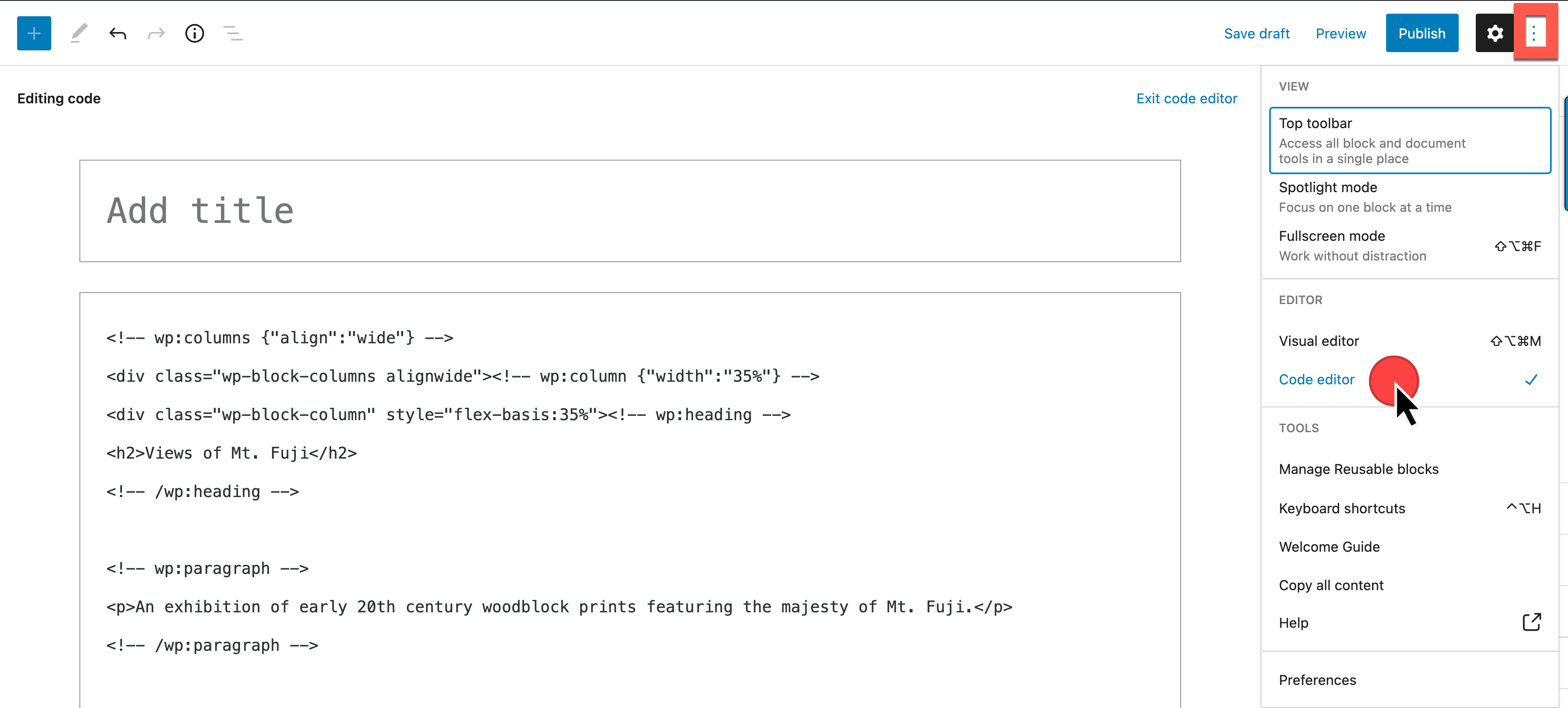Select the pencil tools icon

(x=79, y=33)
